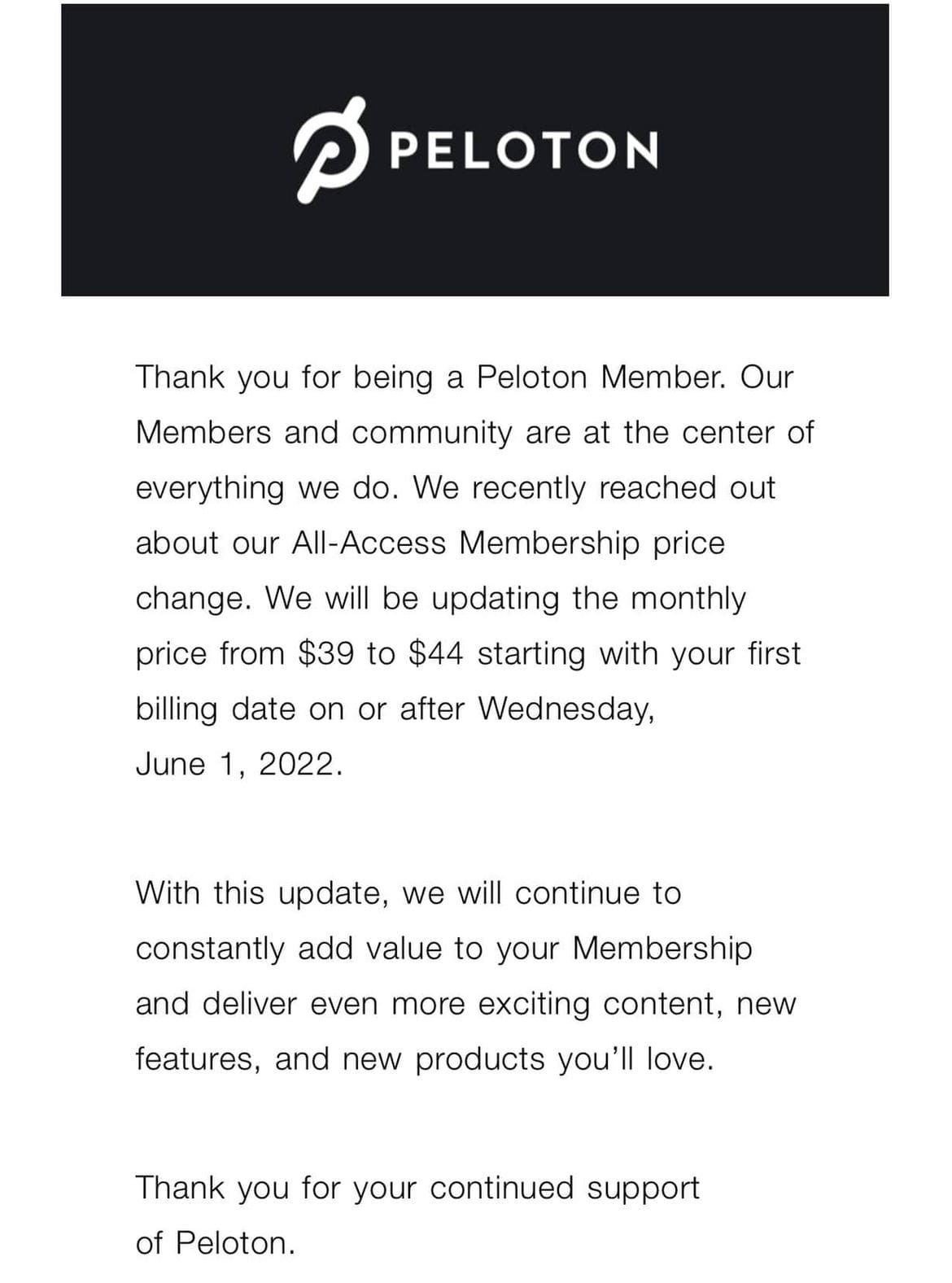Click the word "Our" ending first line
Screen dimensions: 952x1283
[766, 377]
